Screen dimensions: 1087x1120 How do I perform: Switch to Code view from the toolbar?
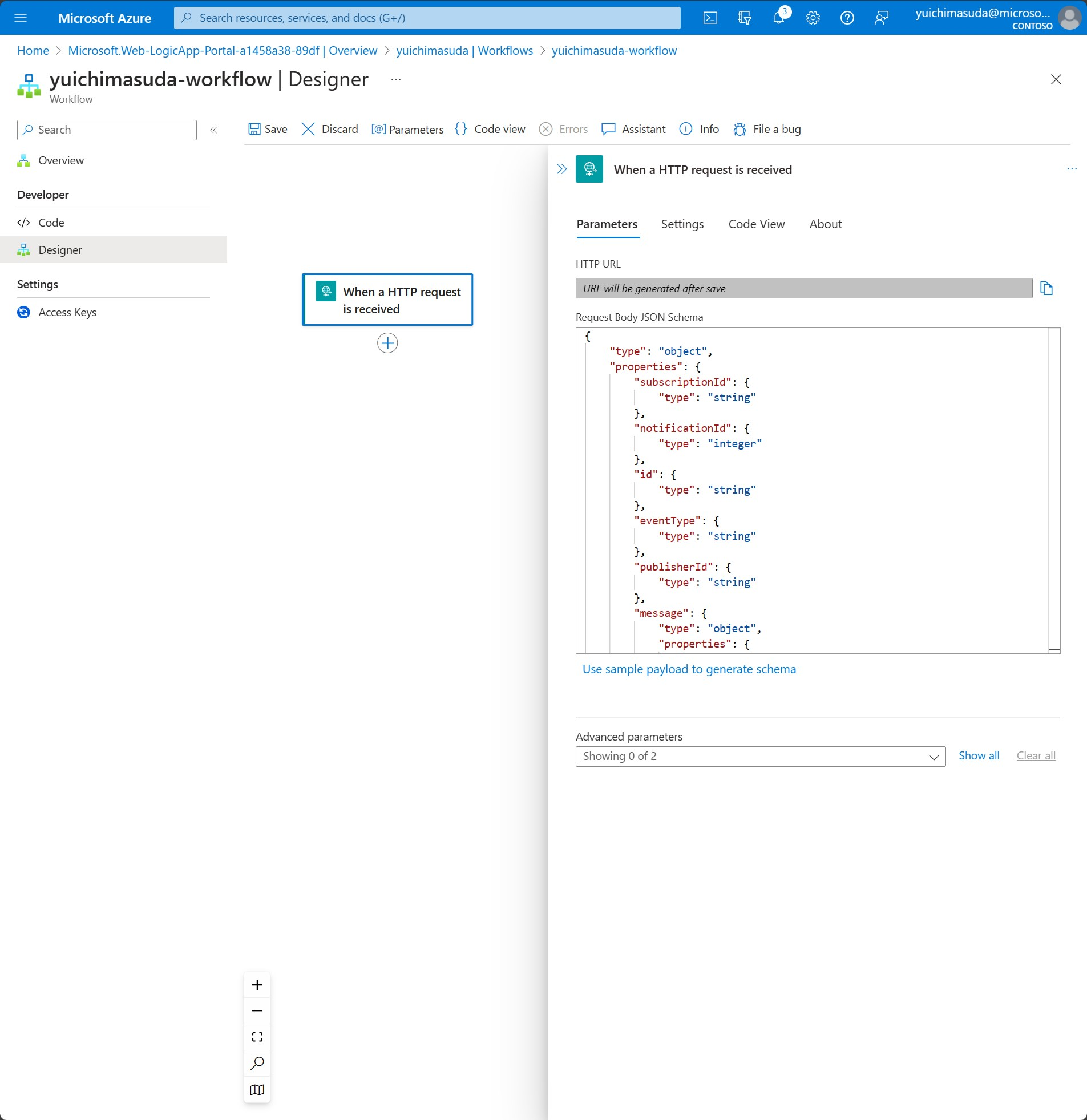tap(490, 129)
